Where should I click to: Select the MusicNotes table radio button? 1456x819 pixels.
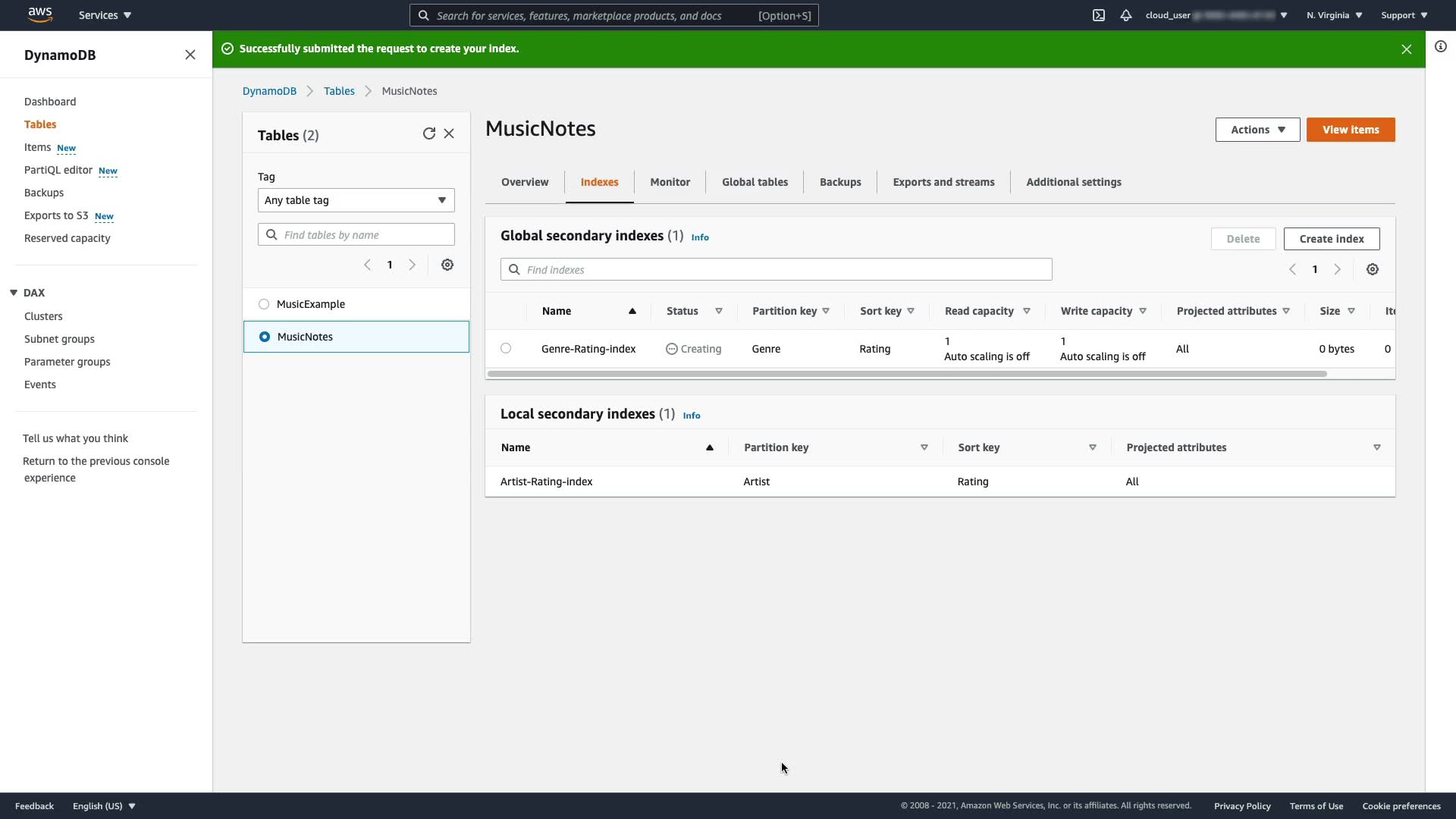point(265,337)
